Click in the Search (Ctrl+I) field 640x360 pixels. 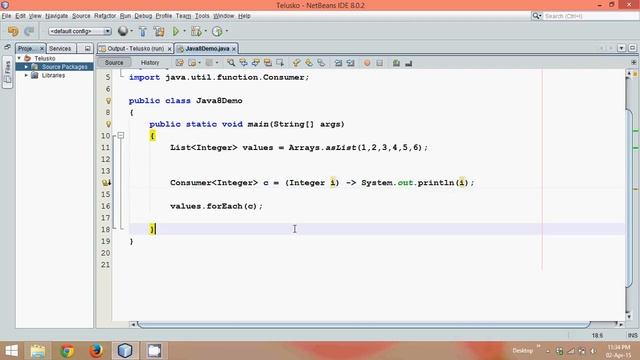pyautogui.click(x=590, y=16)
